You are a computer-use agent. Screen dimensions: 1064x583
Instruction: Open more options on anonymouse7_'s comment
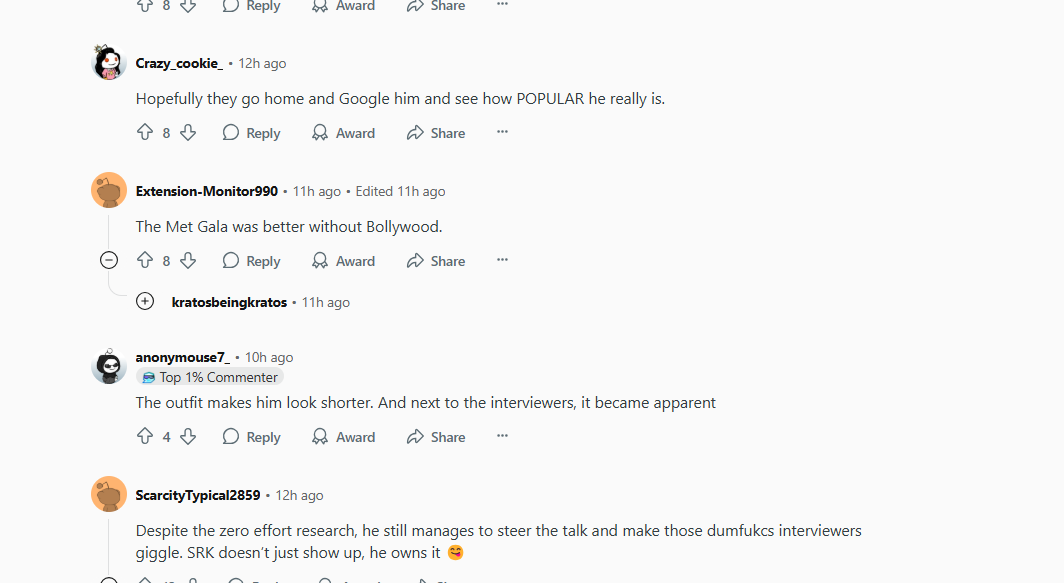pyautogui.click(x=502, y=436)
